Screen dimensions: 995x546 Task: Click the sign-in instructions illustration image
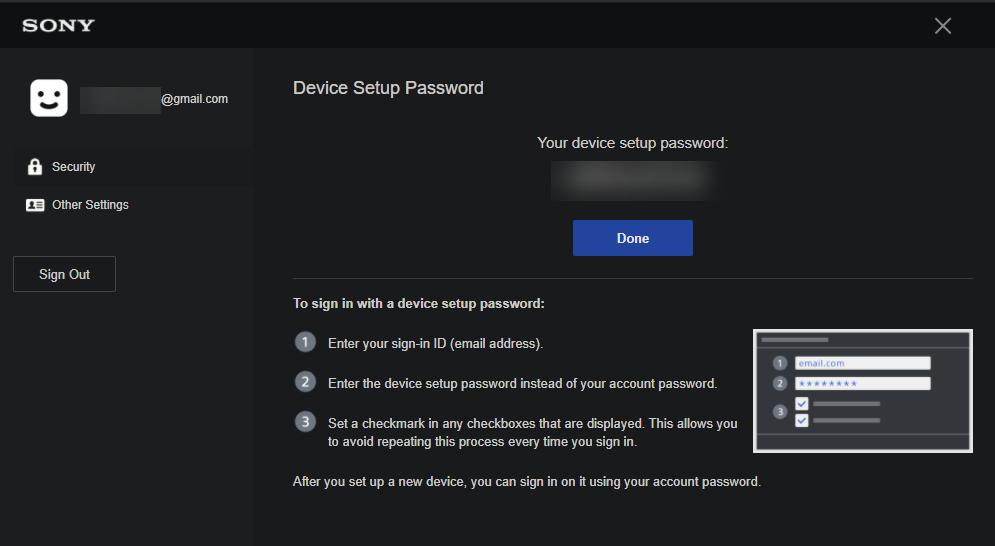(862, 391)
